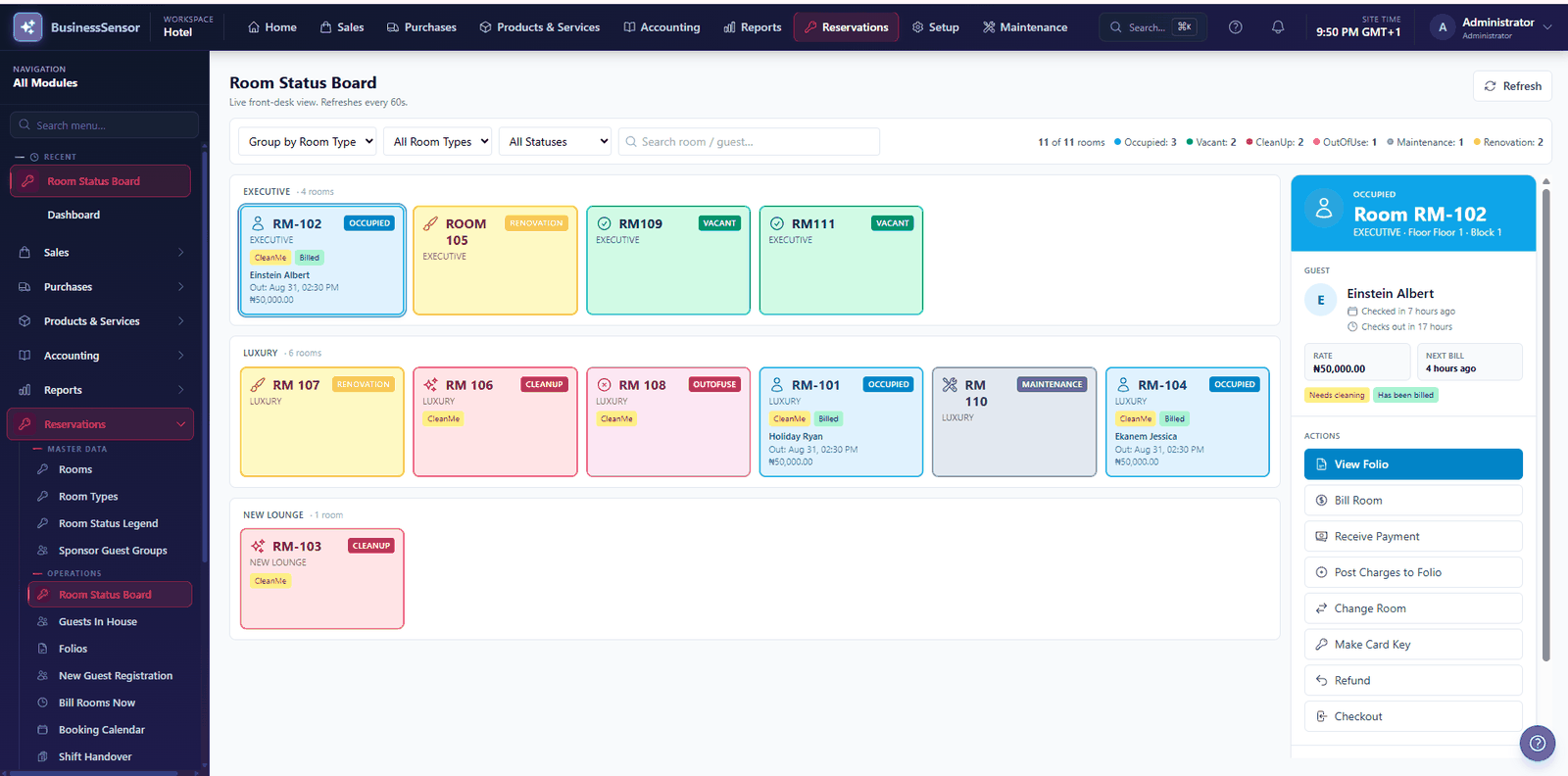Open Shift Handover sidebar item
The height and width of the screenshot is (776, 1568).
[94, 756]
